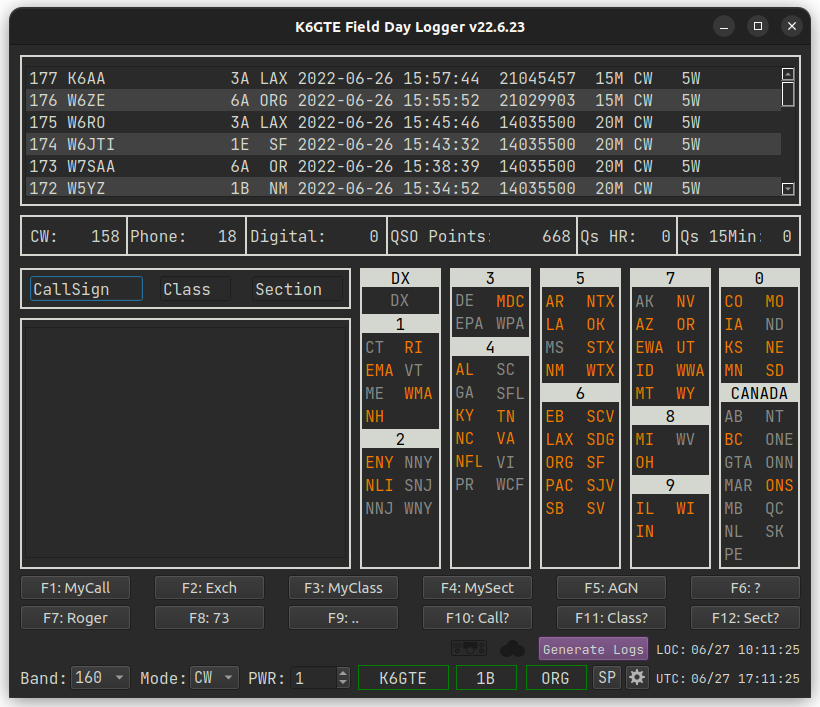Click the Section input field
Viewport: 820px width, 707px height.
click(297, 289)
